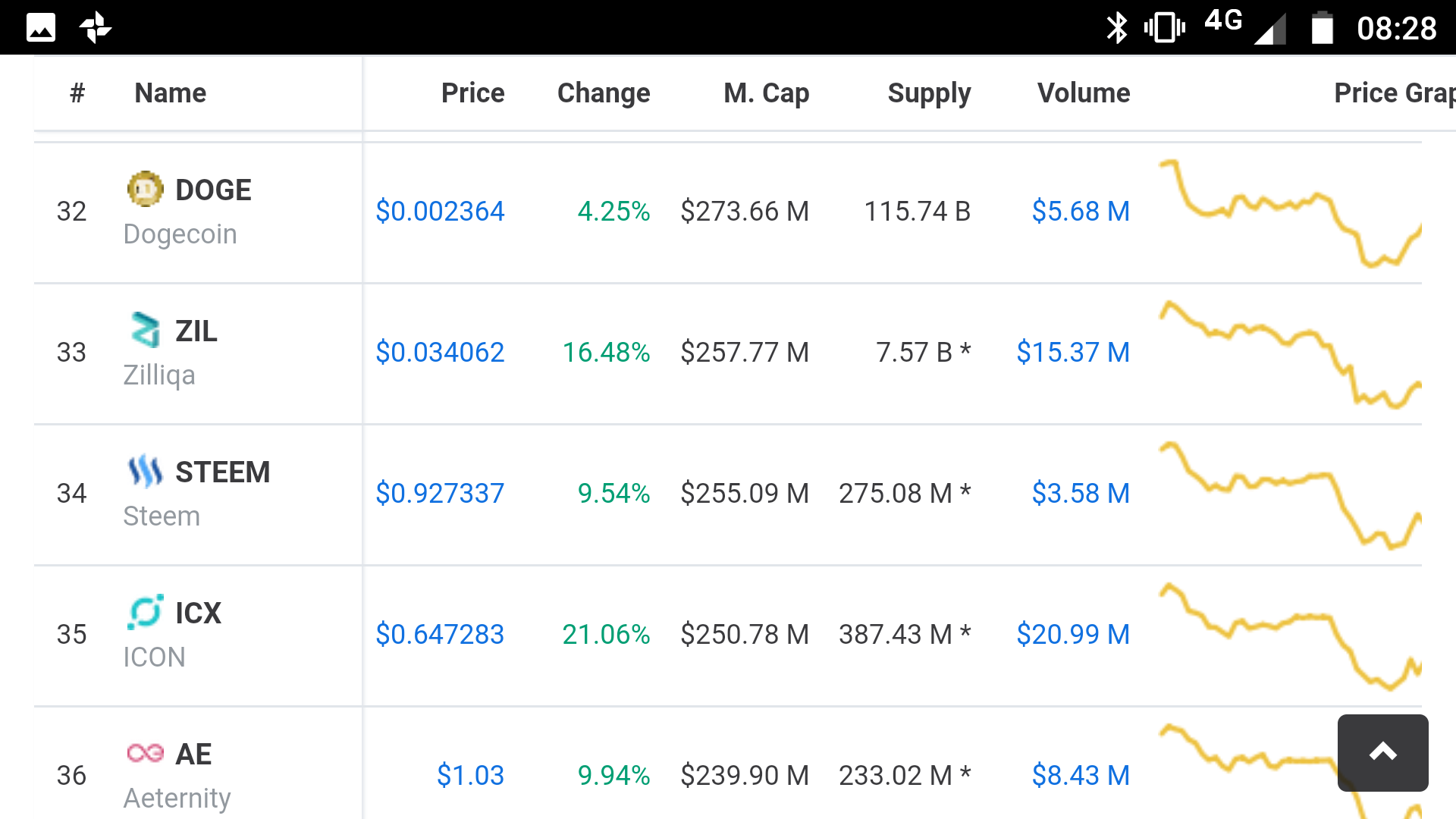This screenshot has height=819, width=1456.
Task: View the Dogecoin price graph sparkline
Action: [x=1290, y=213]
